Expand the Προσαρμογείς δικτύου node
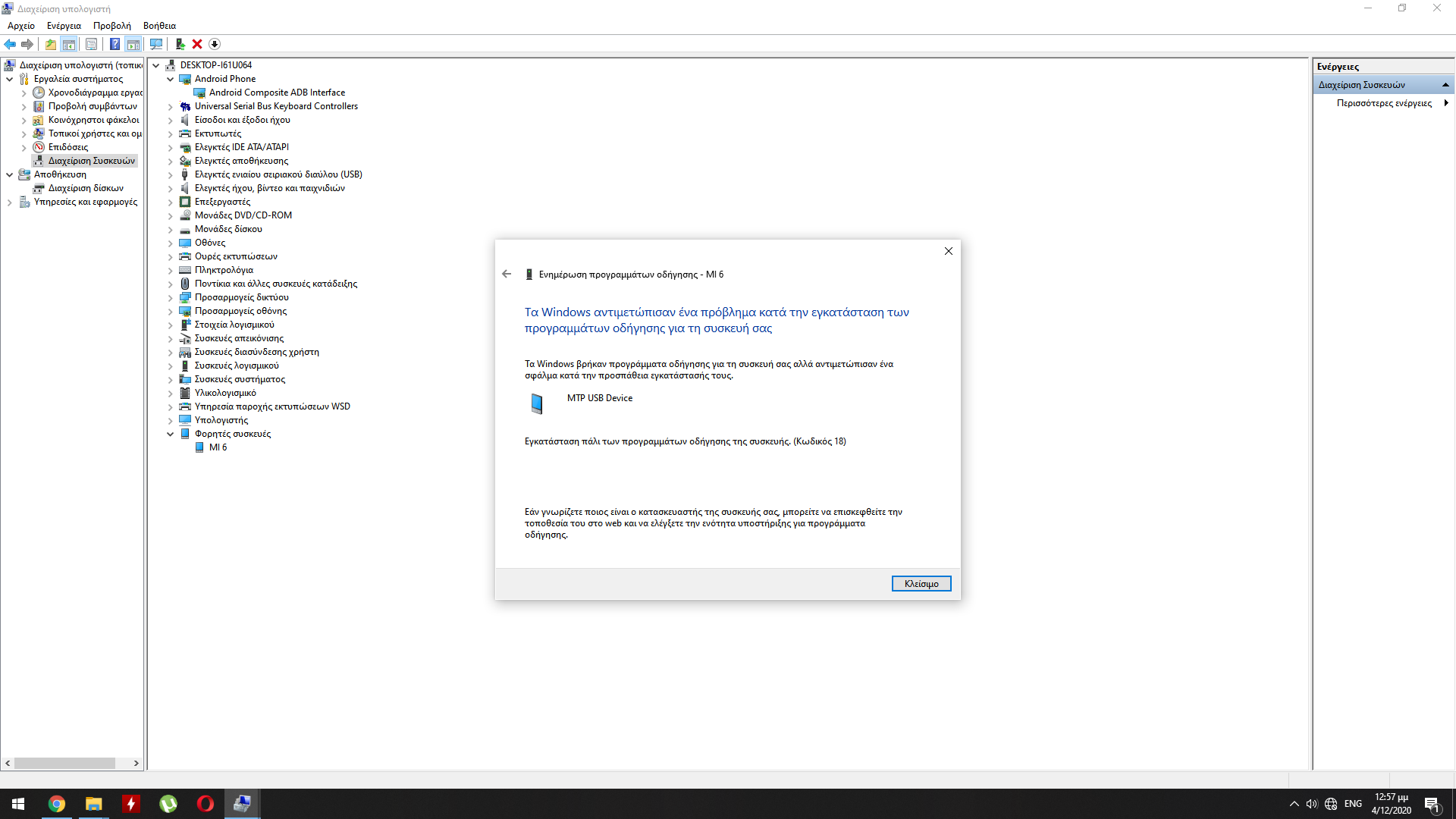 [x=171, y=297]
